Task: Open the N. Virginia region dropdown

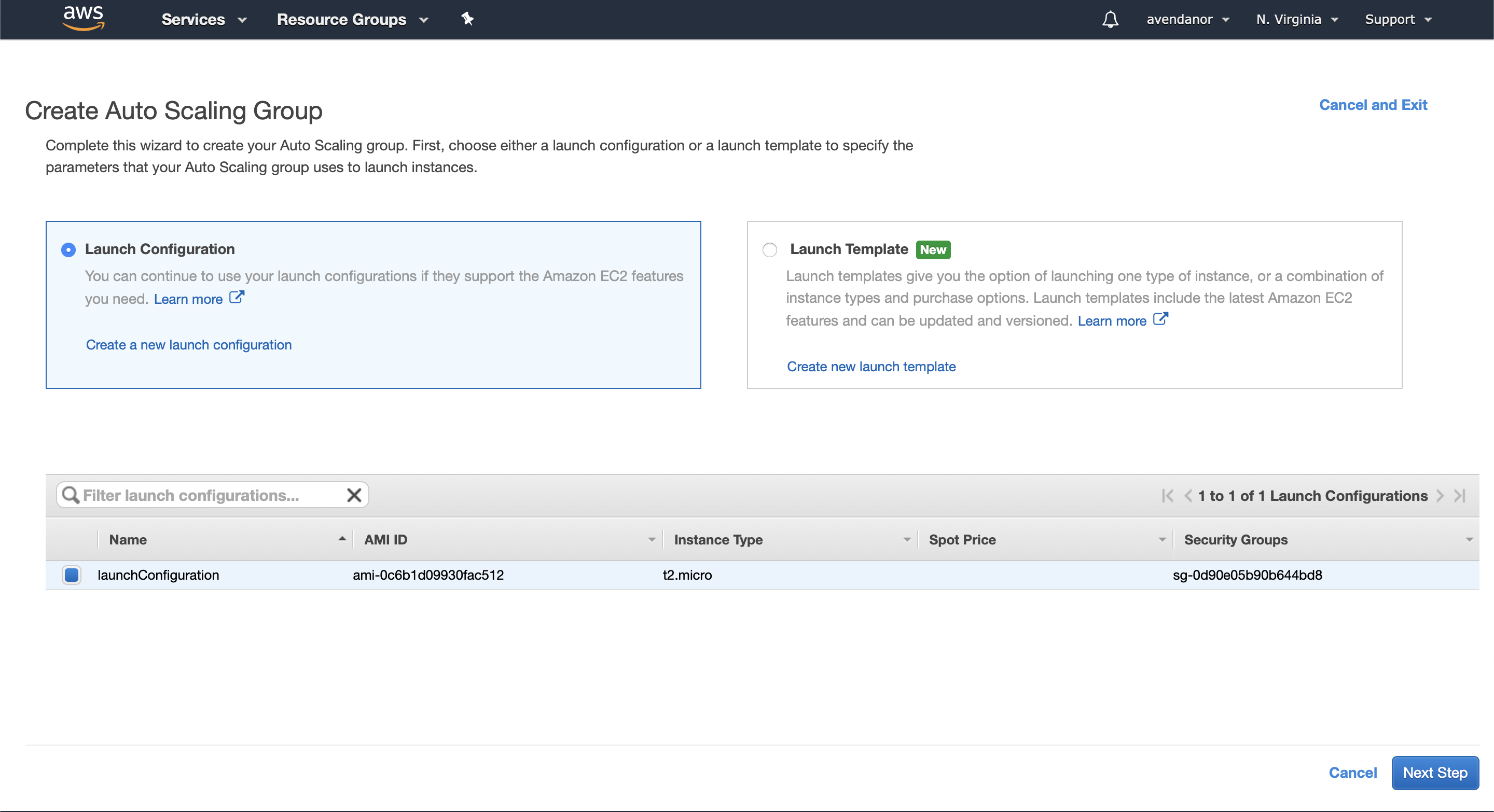Action: (1297, 19)
